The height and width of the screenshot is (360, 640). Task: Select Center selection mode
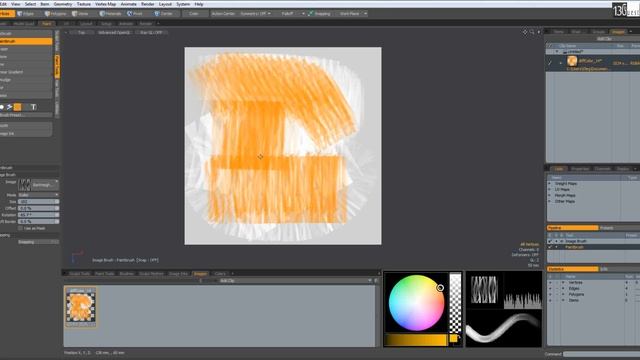(x=164, y=13)
